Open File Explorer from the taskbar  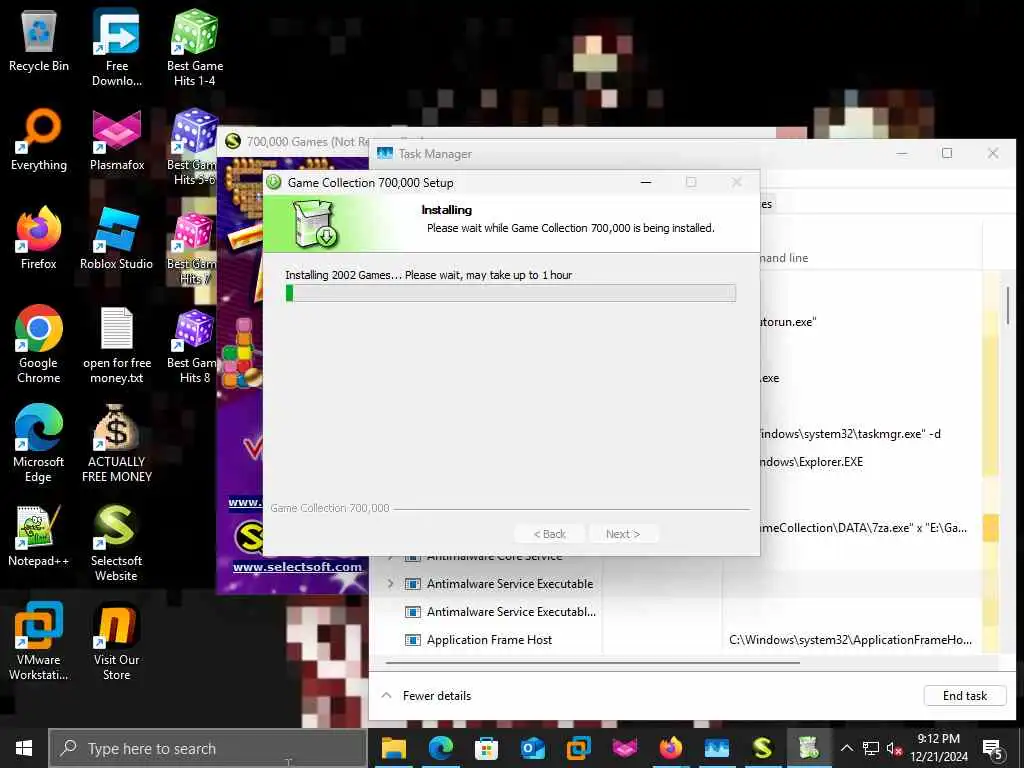[394, 748]
